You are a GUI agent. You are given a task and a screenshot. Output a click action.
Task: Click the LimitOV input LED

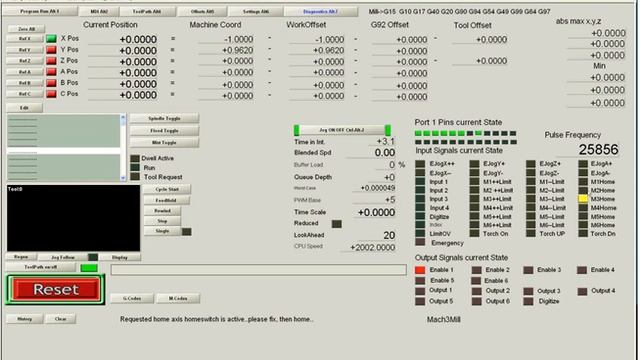tap(420, 233)
